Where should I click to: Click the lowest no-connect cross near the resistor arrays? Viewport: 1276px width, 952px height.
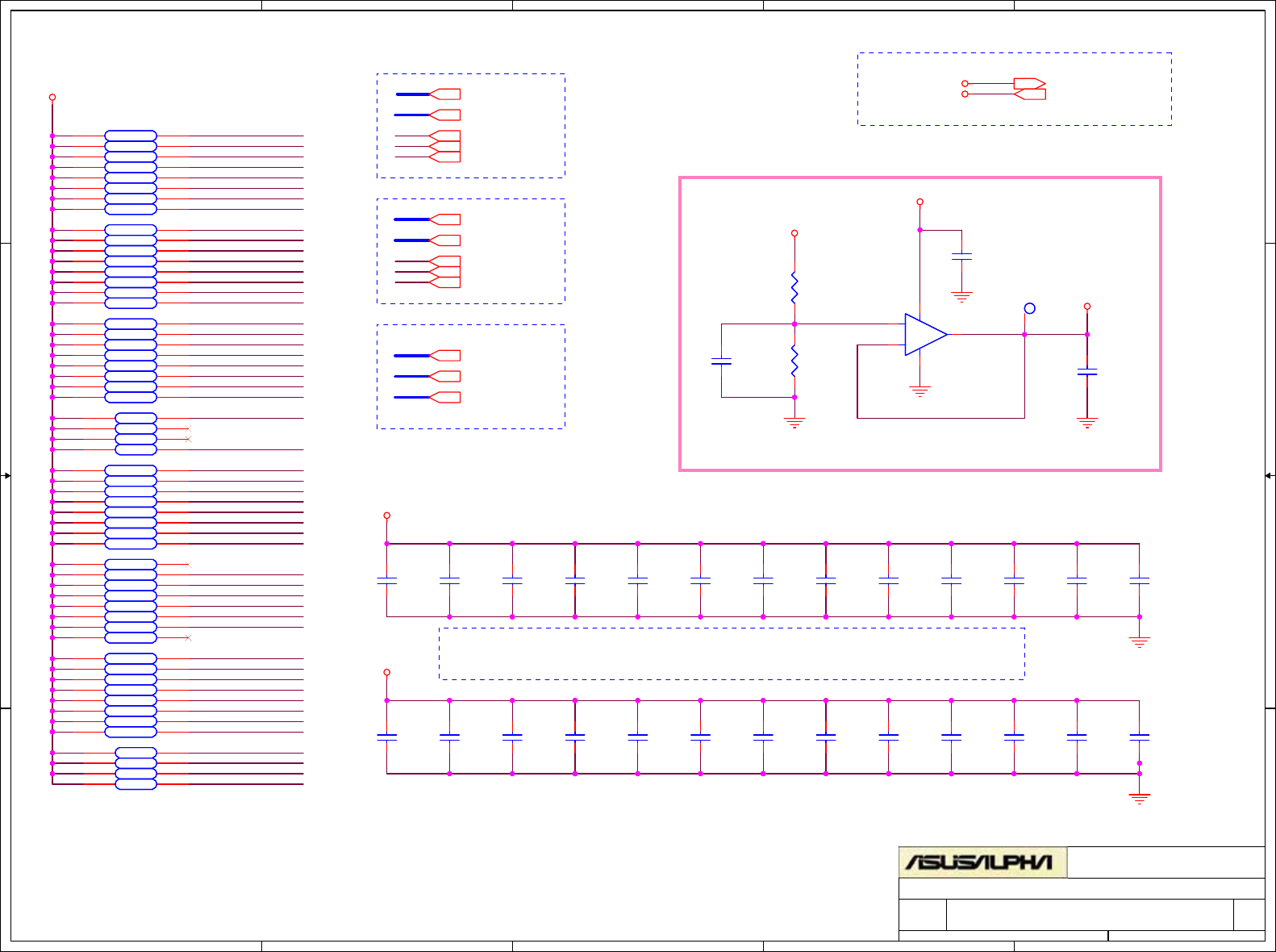(x=188, y=637)
